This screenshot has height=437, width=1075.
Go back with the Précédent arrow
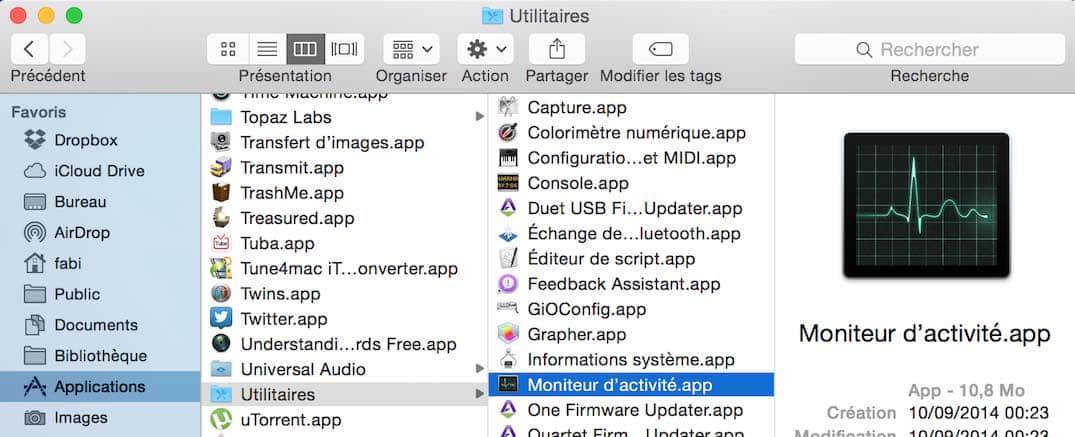[x=29, y=49]
